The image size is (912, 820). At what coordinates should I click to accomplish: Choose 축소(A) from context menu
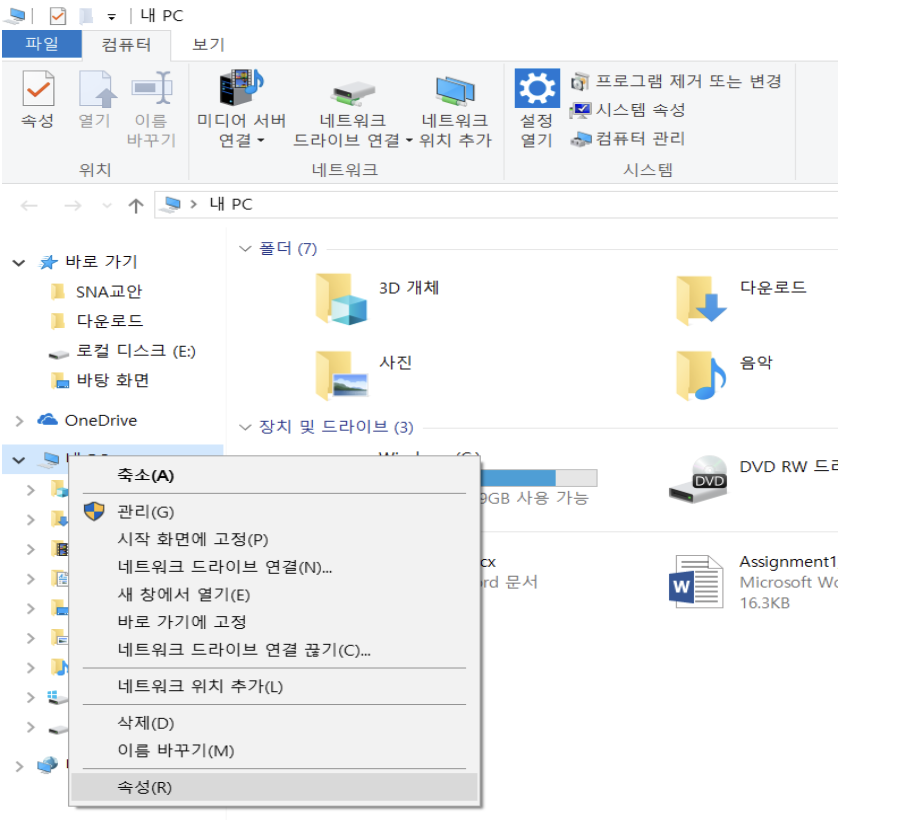point(275,475)
